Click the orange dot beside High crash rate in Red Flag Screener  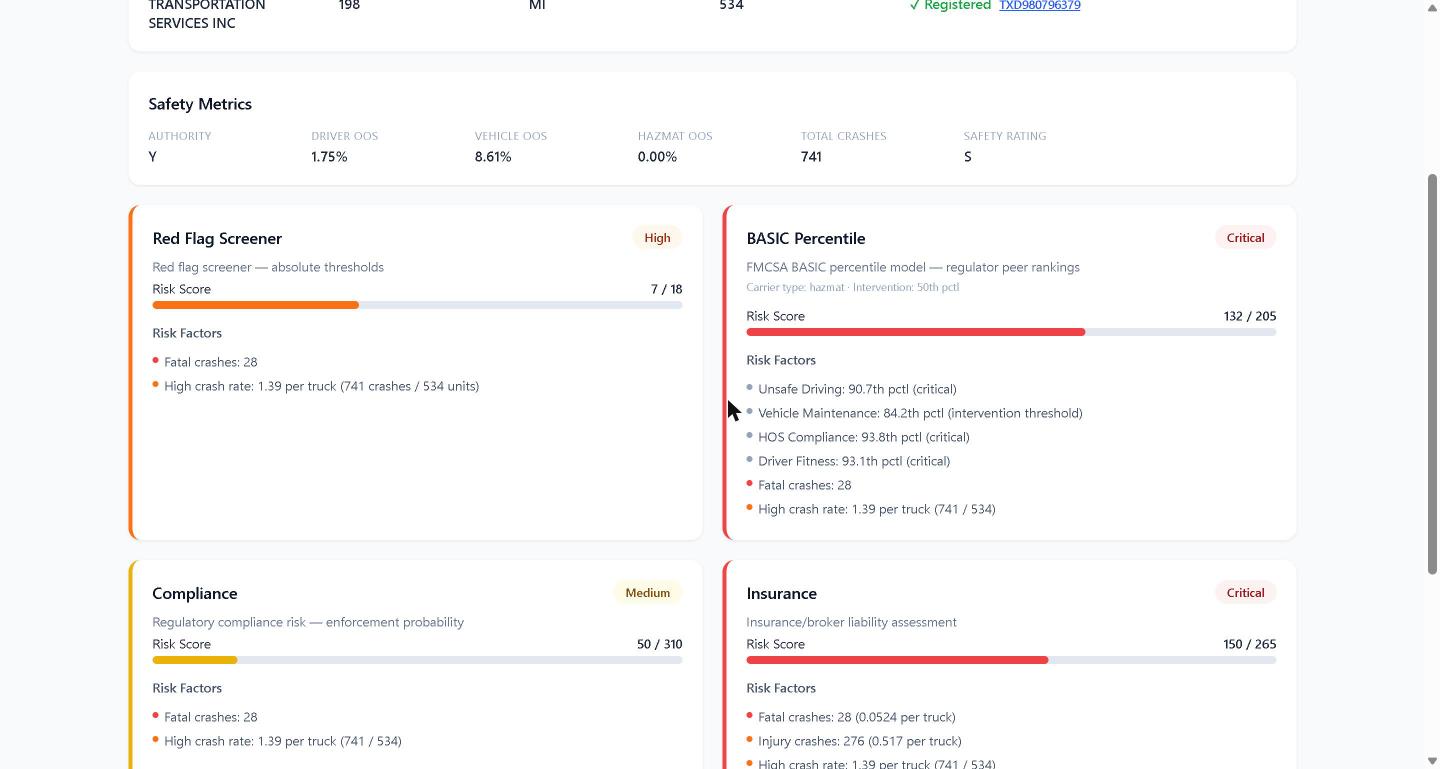tap(156, 384)
